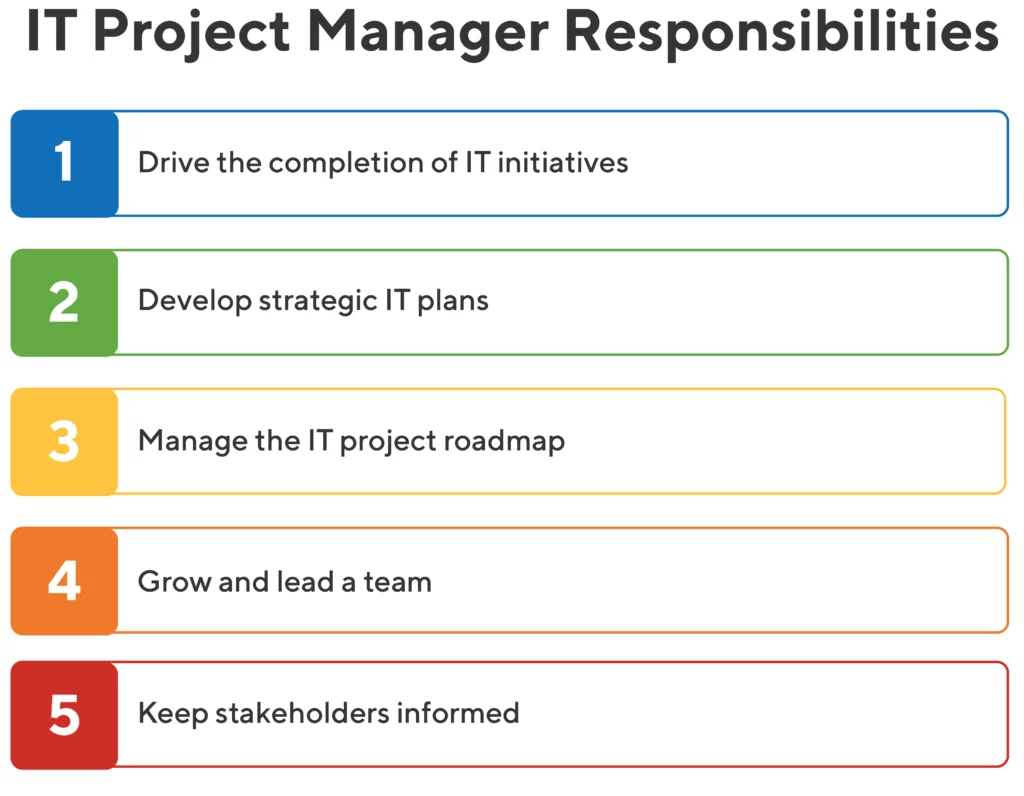Click empty space inside the yellow-bordered box
The width and height of the screenshot is (1024, 796).
click(784, 442)
